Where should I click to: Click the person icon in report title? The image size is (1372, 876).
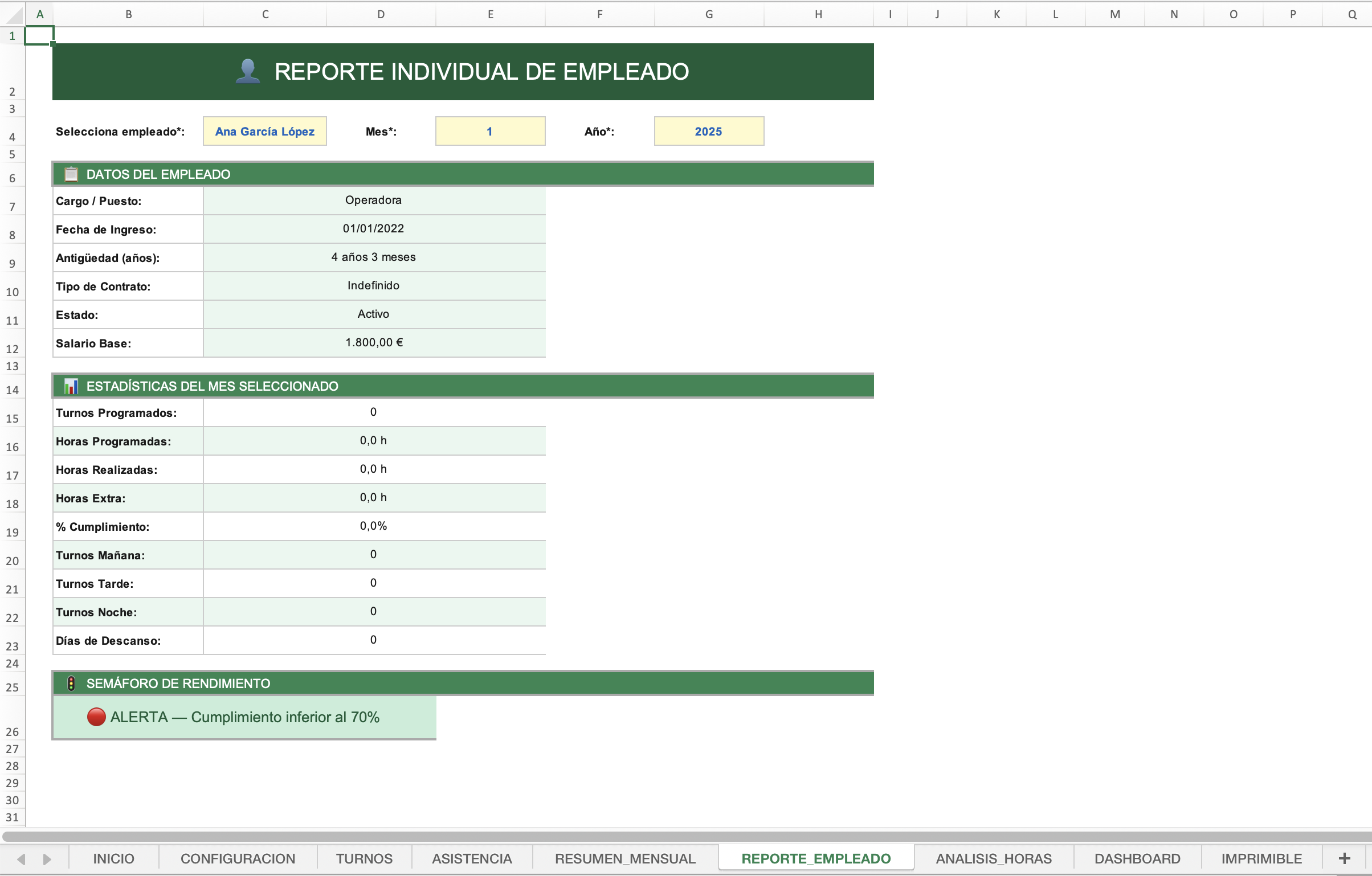248,72
